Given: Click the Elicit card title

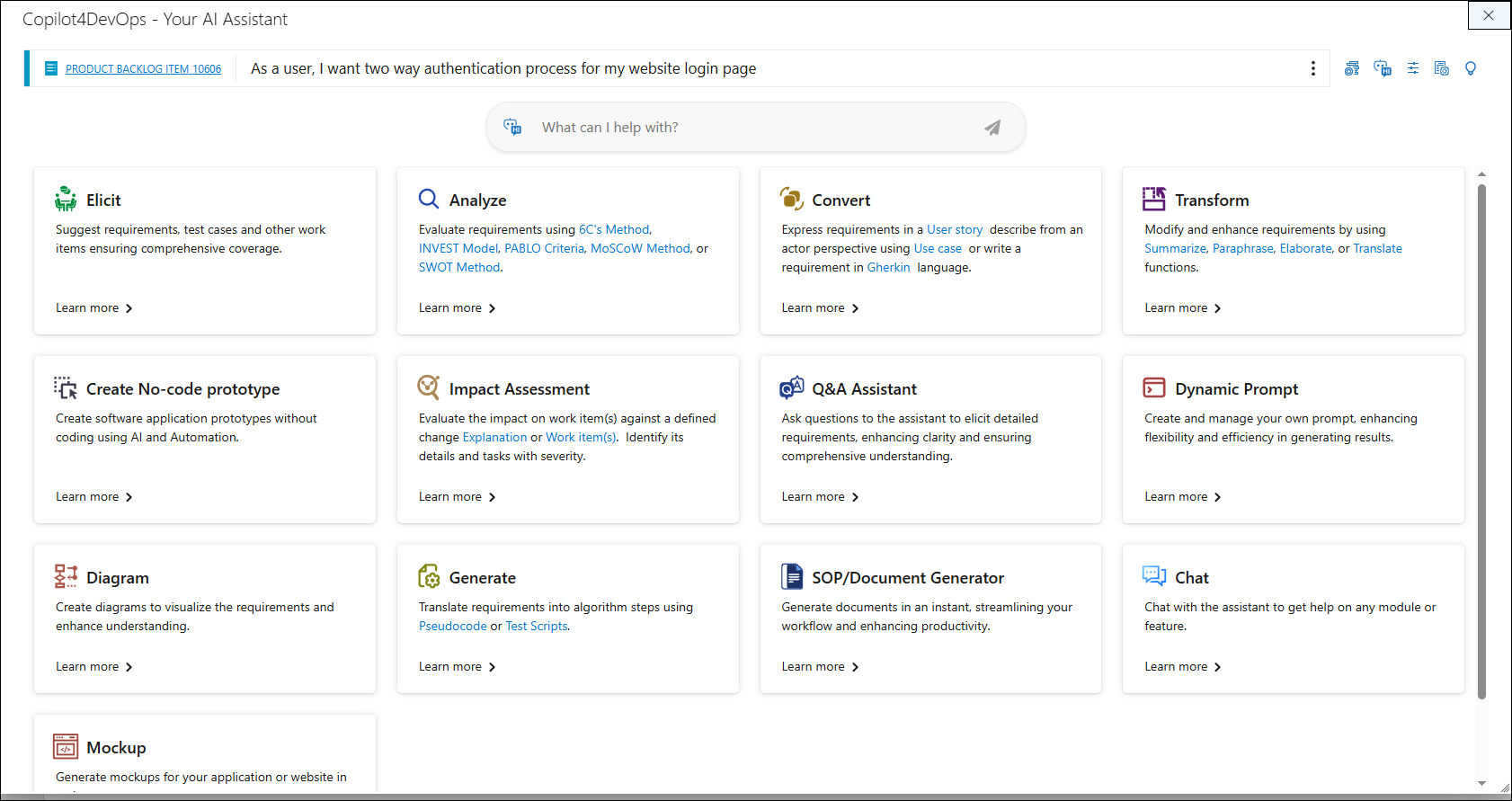Looking at the screenshot, I should click(x=103, y=200).
